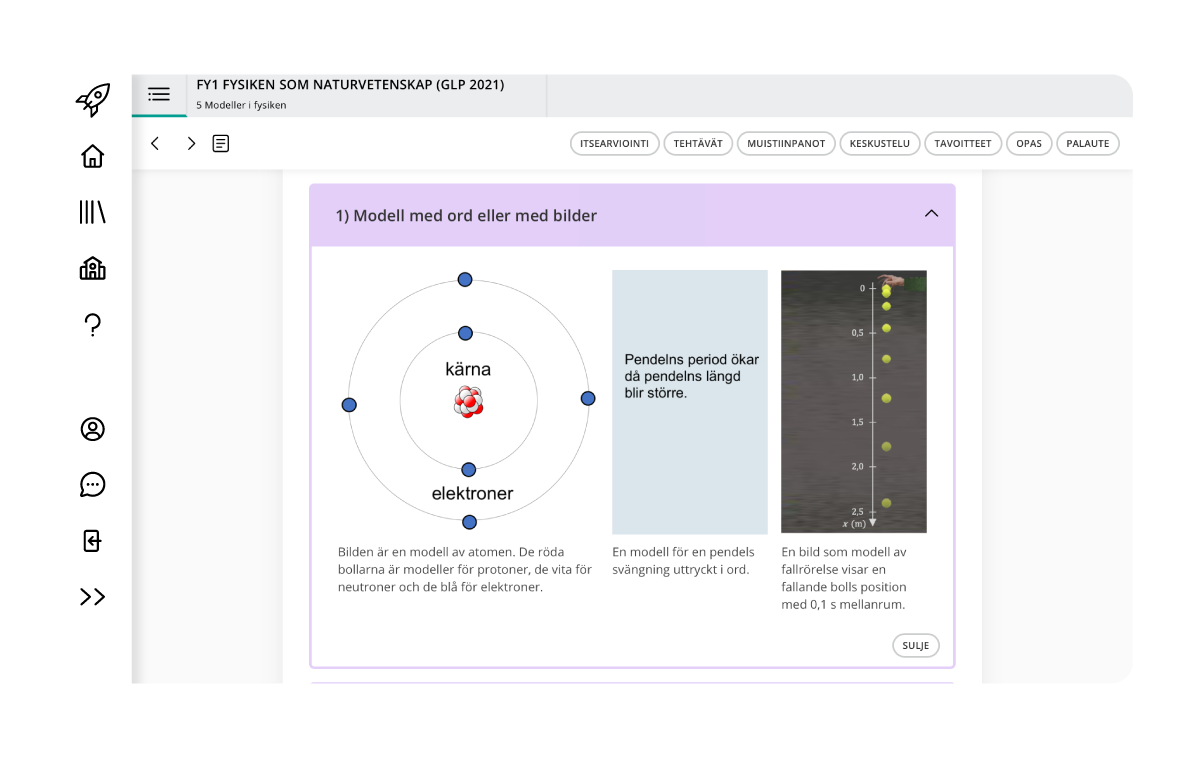Go to the next page arrow
Image resolution: width=1201 pixels, height=759 pixels.
(x=190, y=144)
